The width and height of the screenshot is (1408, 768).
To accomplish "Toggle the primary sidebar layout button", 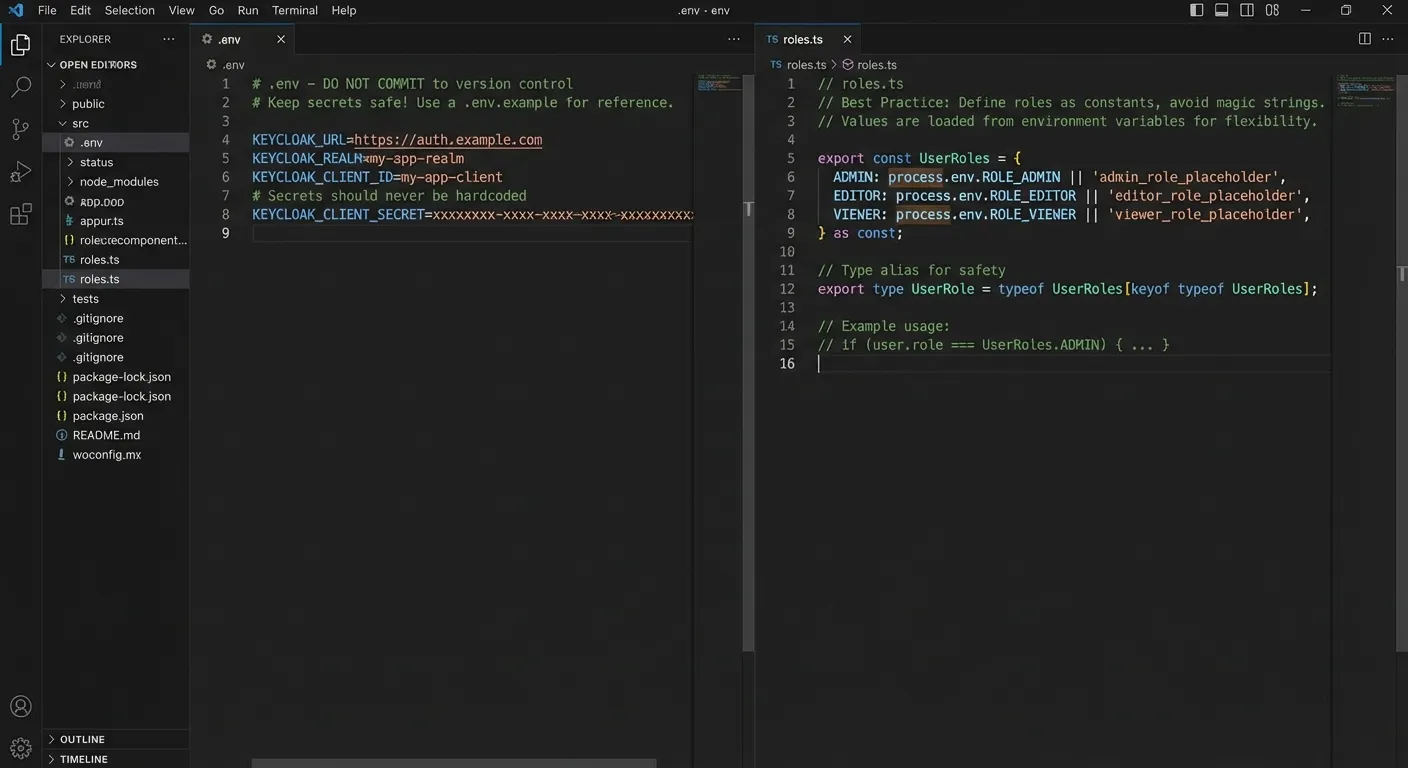I will (1196, 10).
